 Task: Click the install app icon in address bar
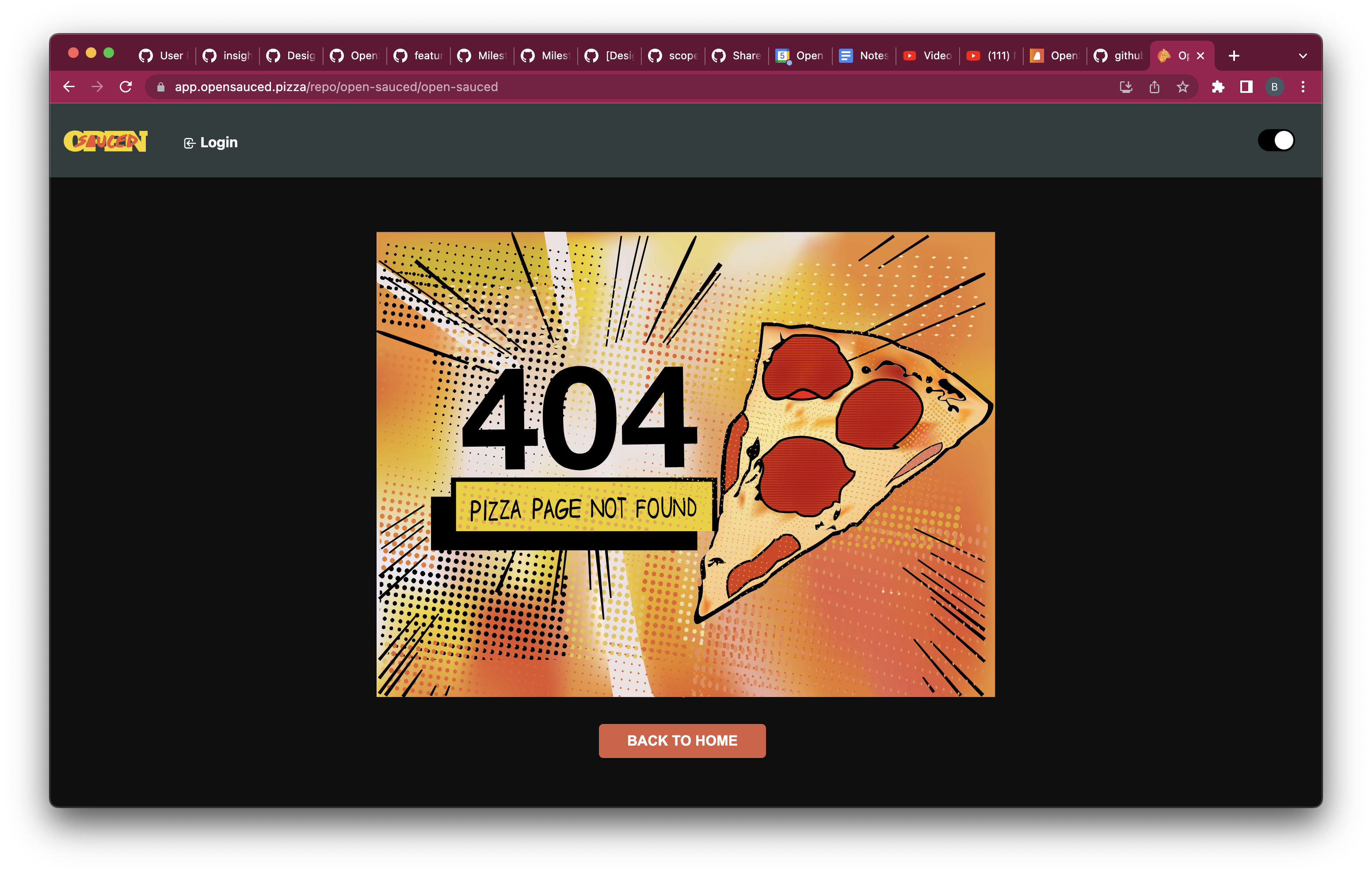(x=1125, y=87)
